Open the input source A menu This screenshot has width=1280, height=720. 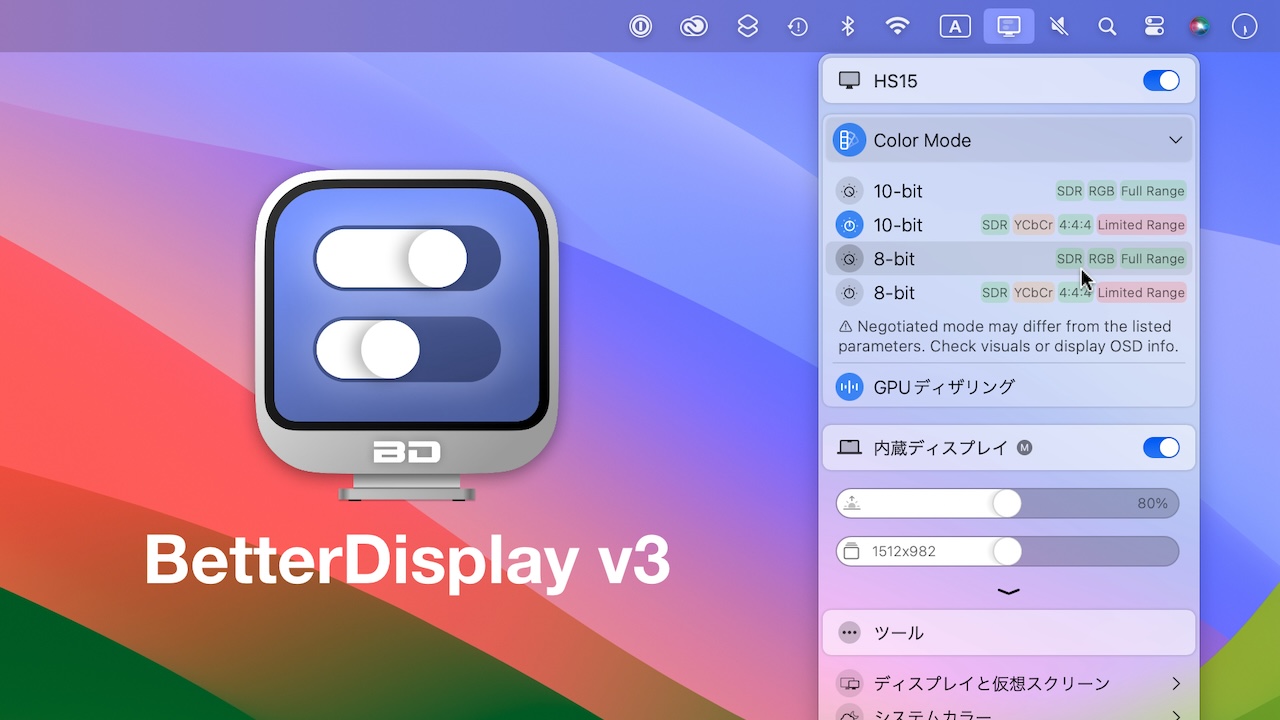click(x=955, y=27)
